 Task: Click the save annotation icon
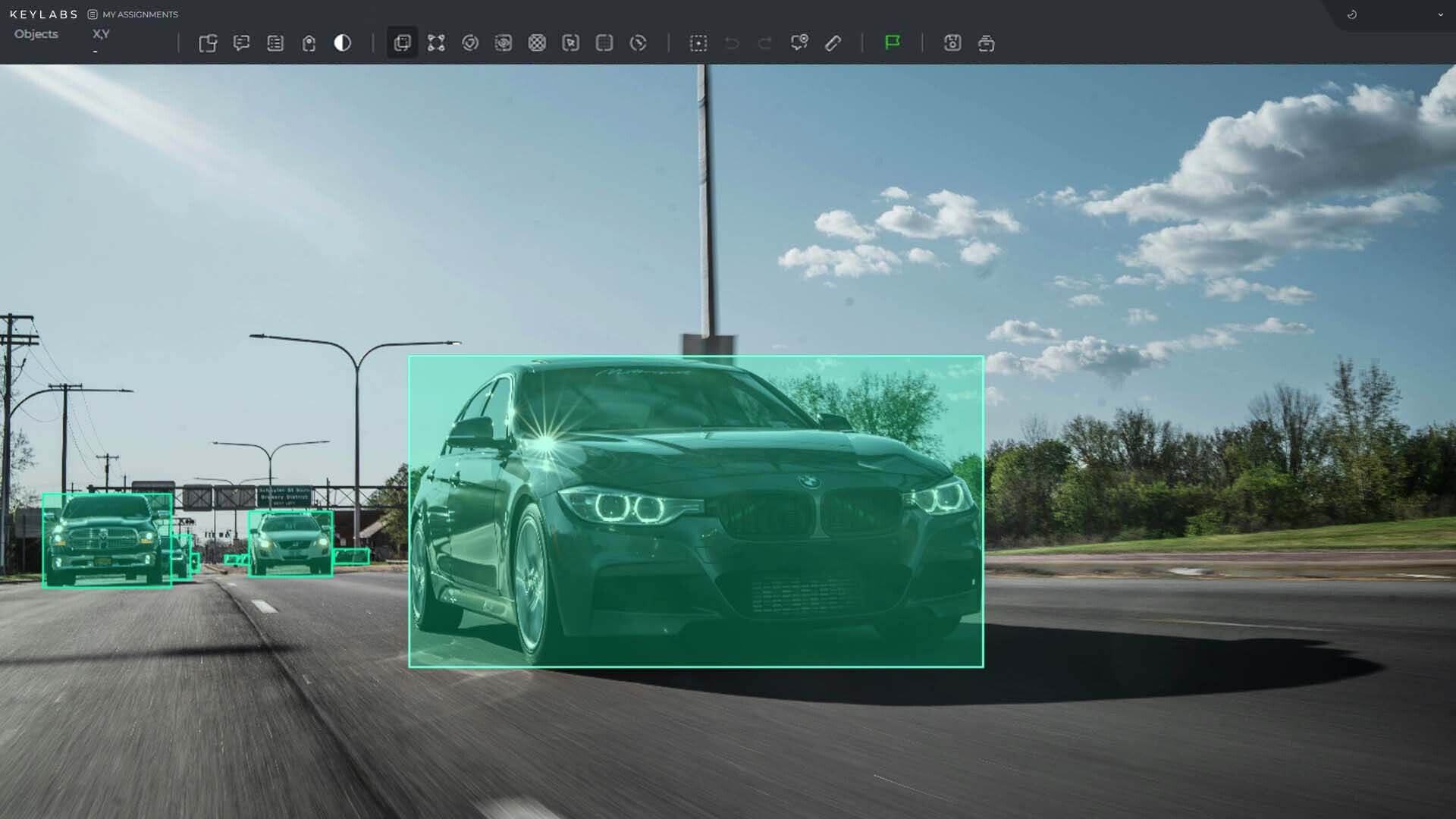tap(952, 43)
